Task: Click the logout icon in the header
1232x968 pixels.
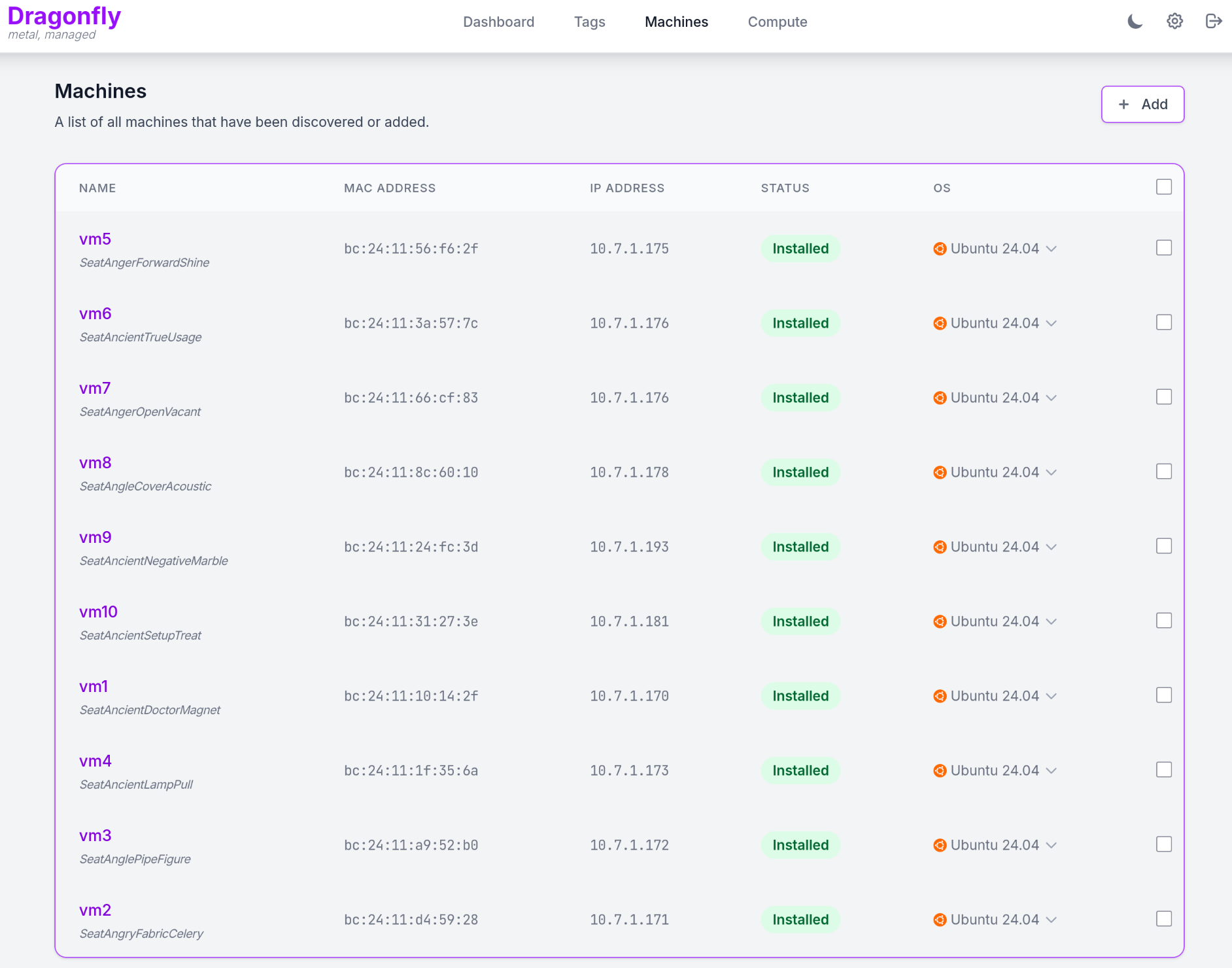Action: [x=1214, y=21]
